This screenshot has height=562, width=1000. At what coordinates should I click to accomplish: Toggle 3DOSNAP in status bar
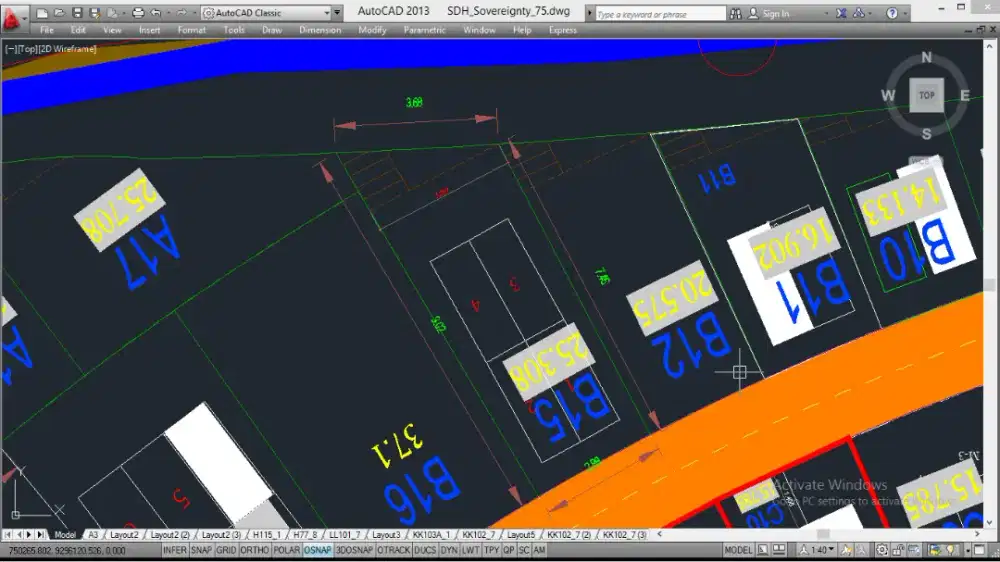coord(354,550)
